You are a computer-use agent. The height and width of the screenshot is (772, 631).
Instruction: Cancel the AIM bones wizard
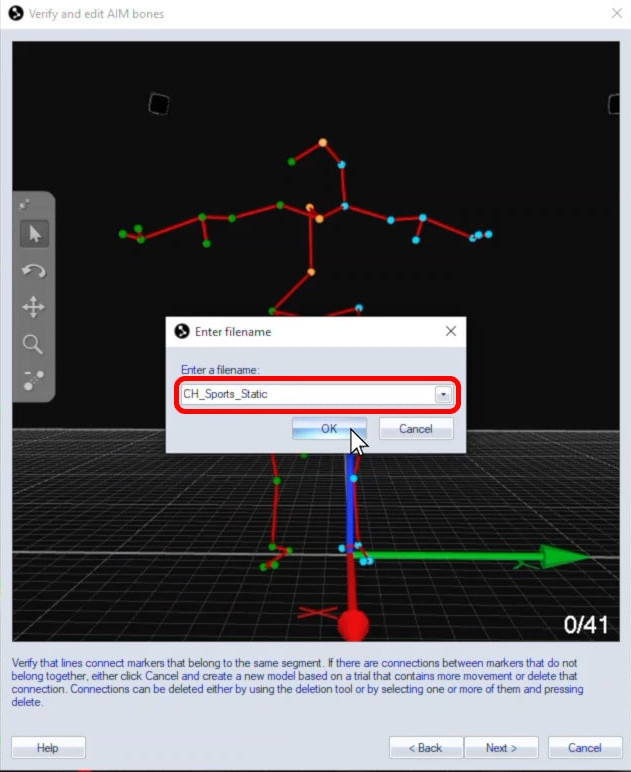[x=584, y=748]
